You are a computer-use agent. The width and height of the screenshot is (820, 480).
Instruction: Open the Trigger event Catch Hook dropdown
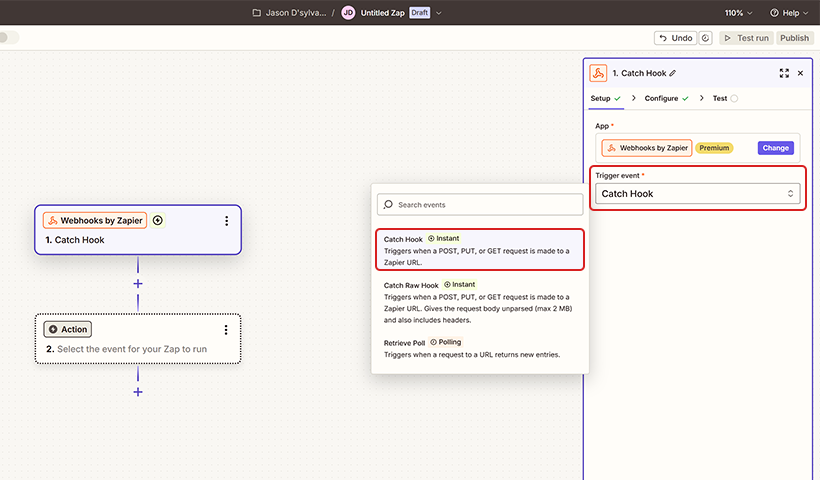(x=698, y=193)
